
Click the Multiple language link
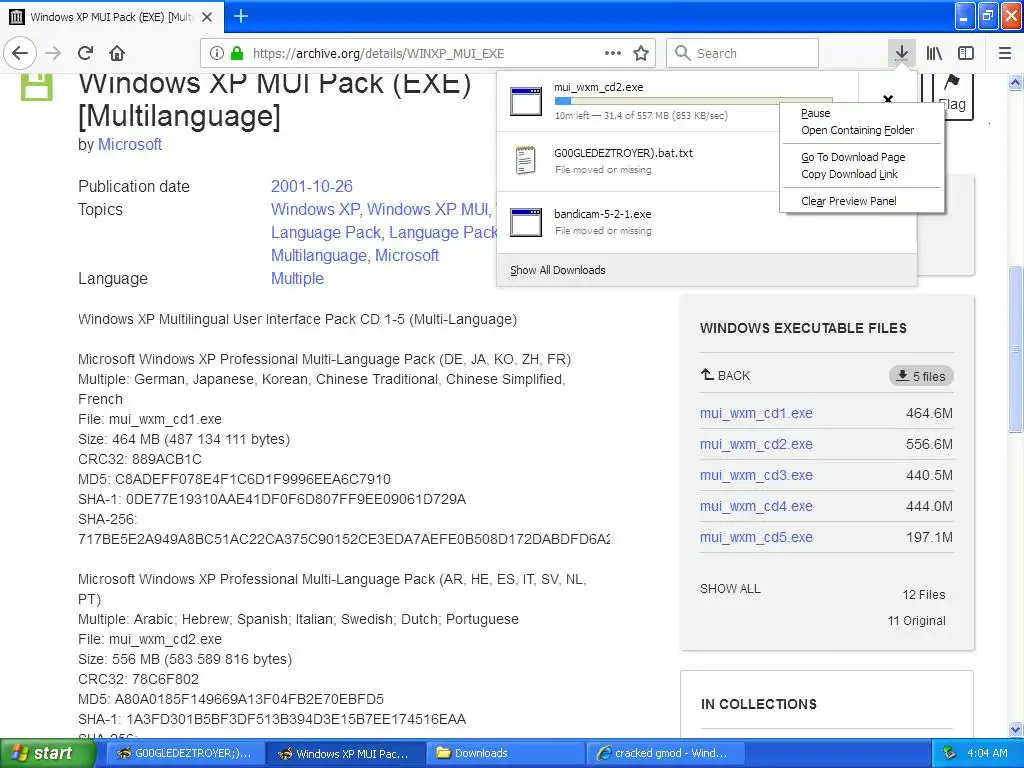(297, 278)
